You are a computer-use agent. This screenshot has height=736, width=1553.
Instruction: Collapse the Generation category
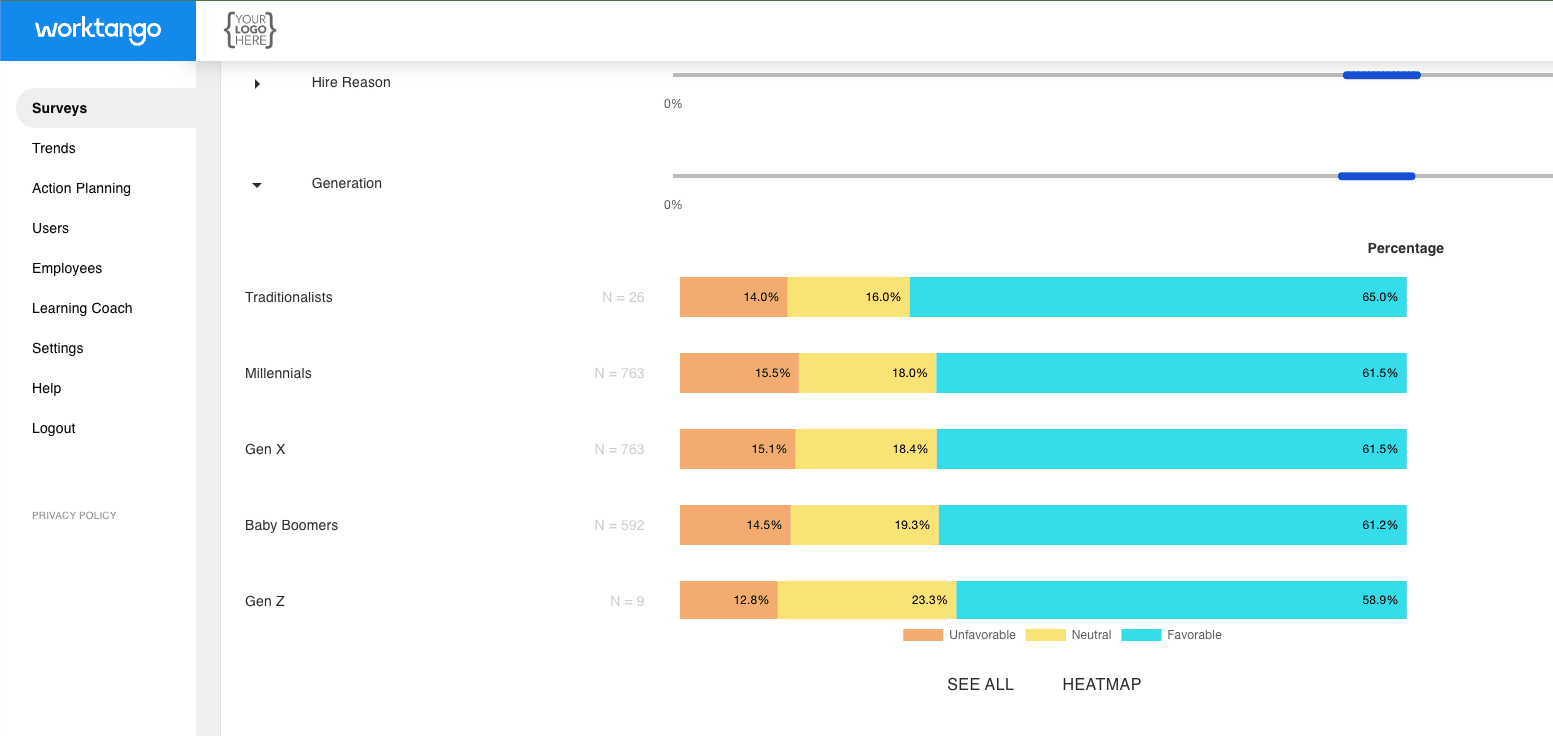click(257, 184)
